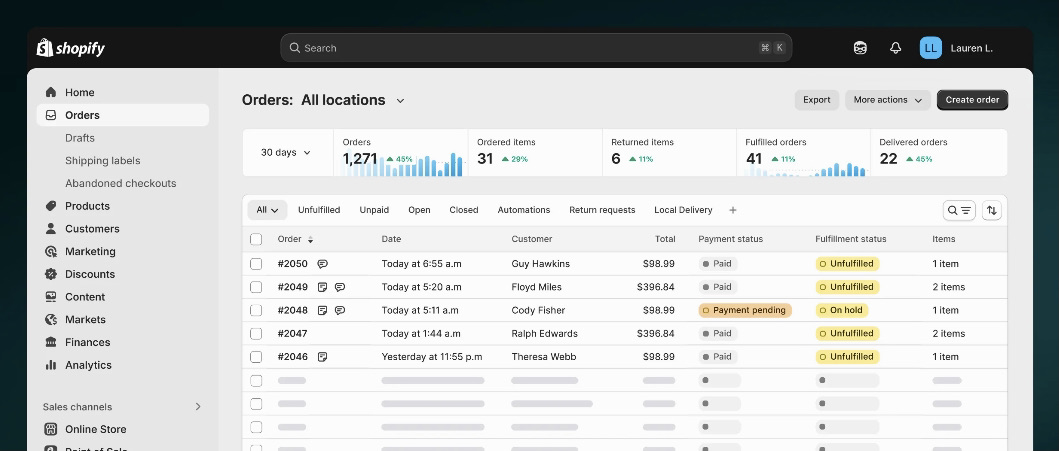
Task: Select checkbox for order #2046
Action: coord(256,356)
